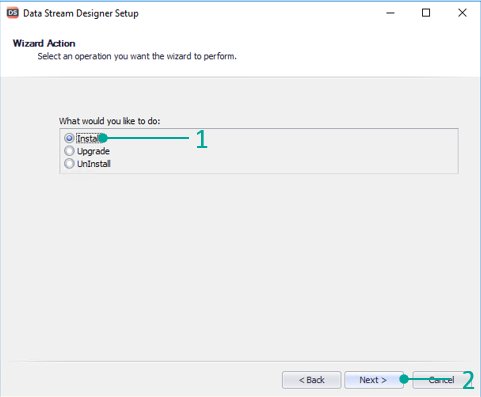This screenshot has height=397, width=481.
Task: Click the UnInstall option label text
Action: 94,164
